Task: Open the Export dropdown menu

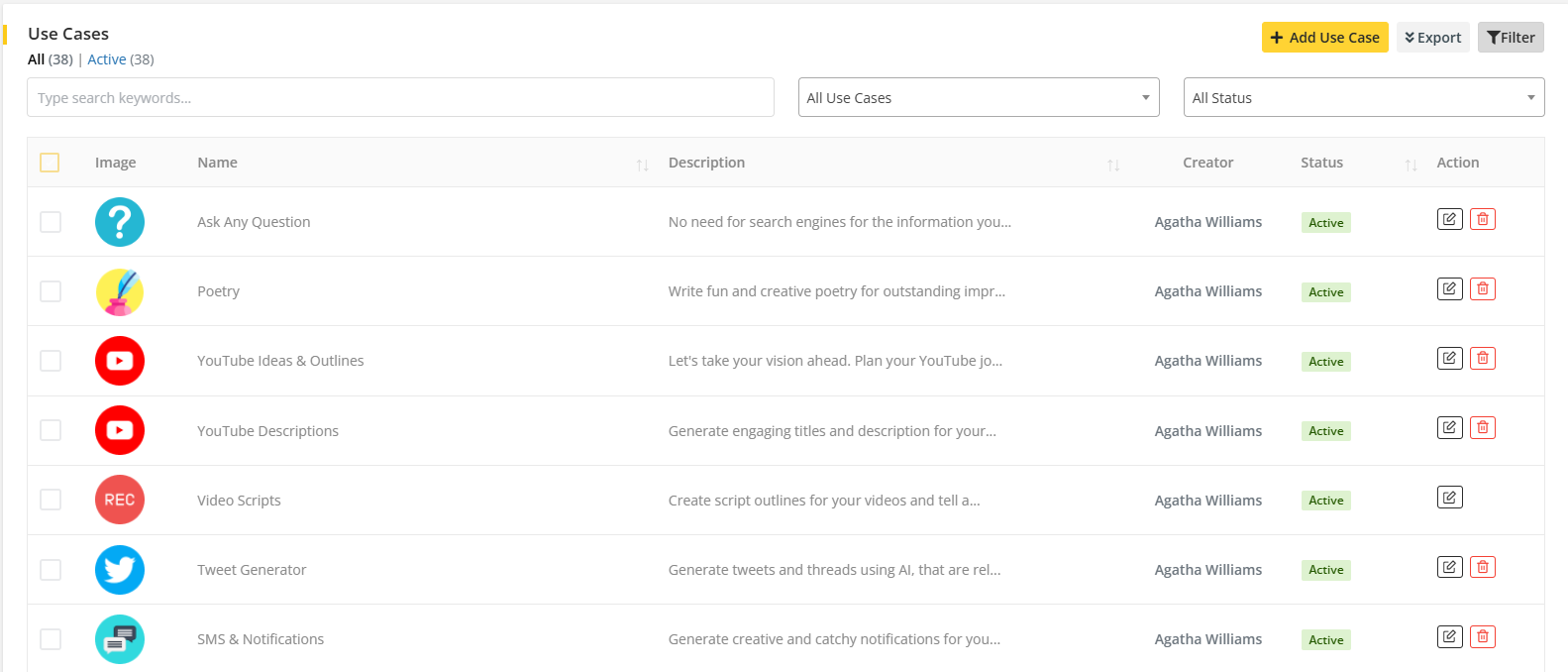Action: tap(1432, 38)
